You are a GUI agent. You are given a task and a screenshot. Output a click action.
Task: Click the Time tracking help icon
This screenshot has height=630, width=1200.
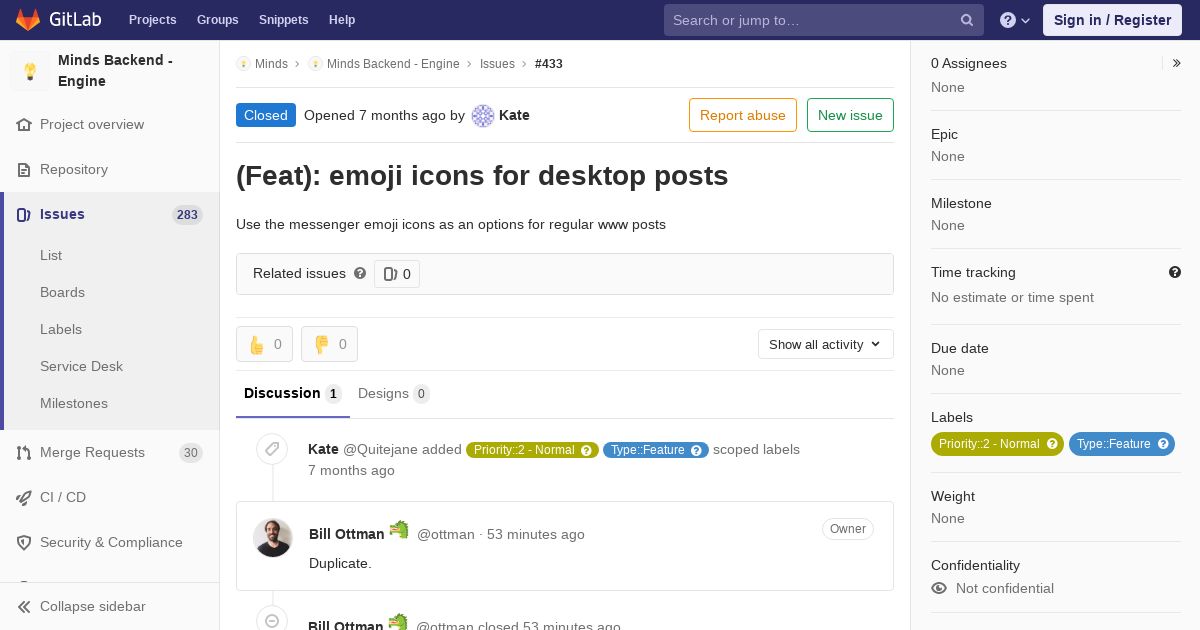pos(1175,272)
